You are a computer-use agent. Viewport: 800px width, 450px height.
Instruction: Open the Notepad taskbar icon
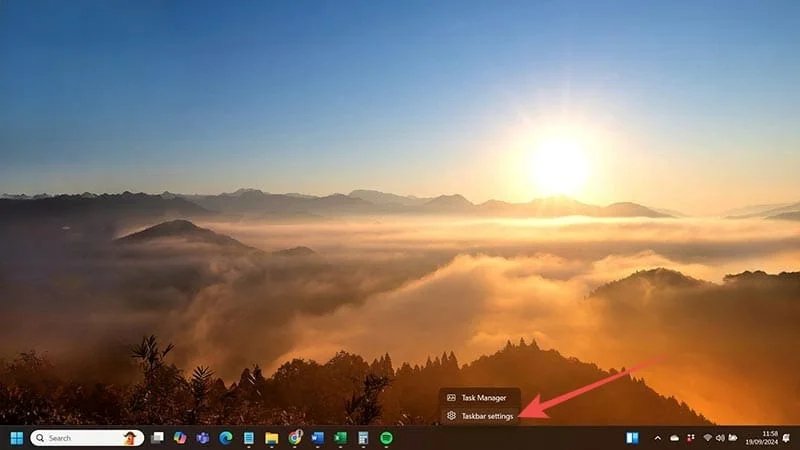pos(248,438)
